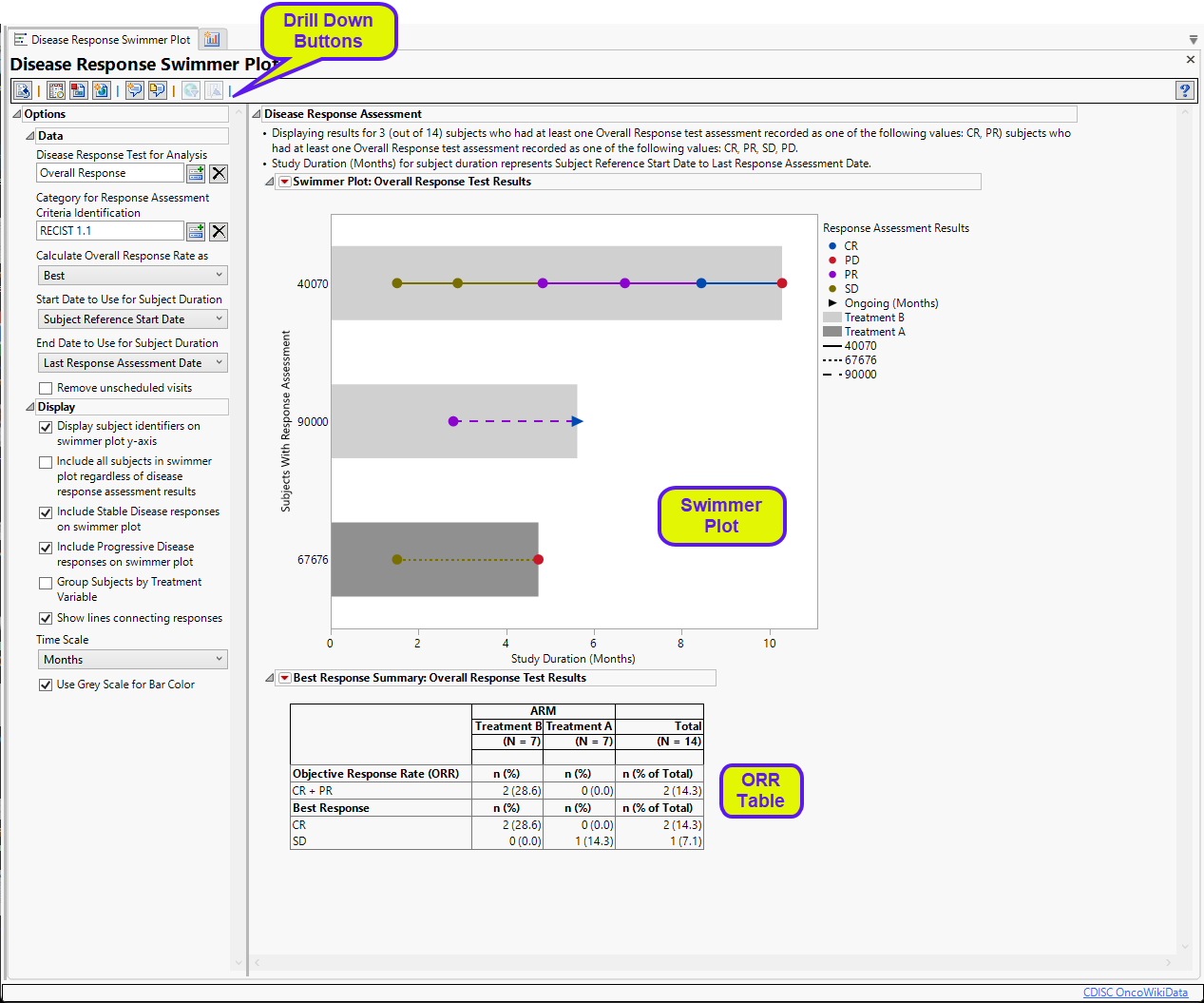Click the Treatment A legend color swatch

coord(832,332)
